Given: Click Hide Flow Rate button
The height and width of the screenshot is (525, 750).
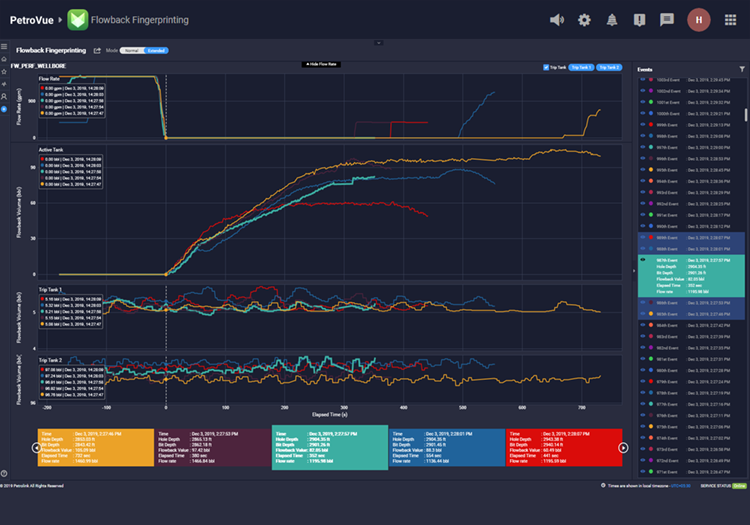Looking at the screenshot, I should coord(321,64).
